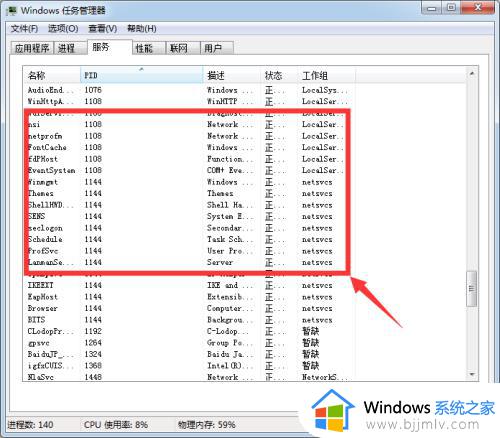This screenshot has height=438, width=500.
Task: Select the WinHttpA... service row
Action: pos(188,101)
